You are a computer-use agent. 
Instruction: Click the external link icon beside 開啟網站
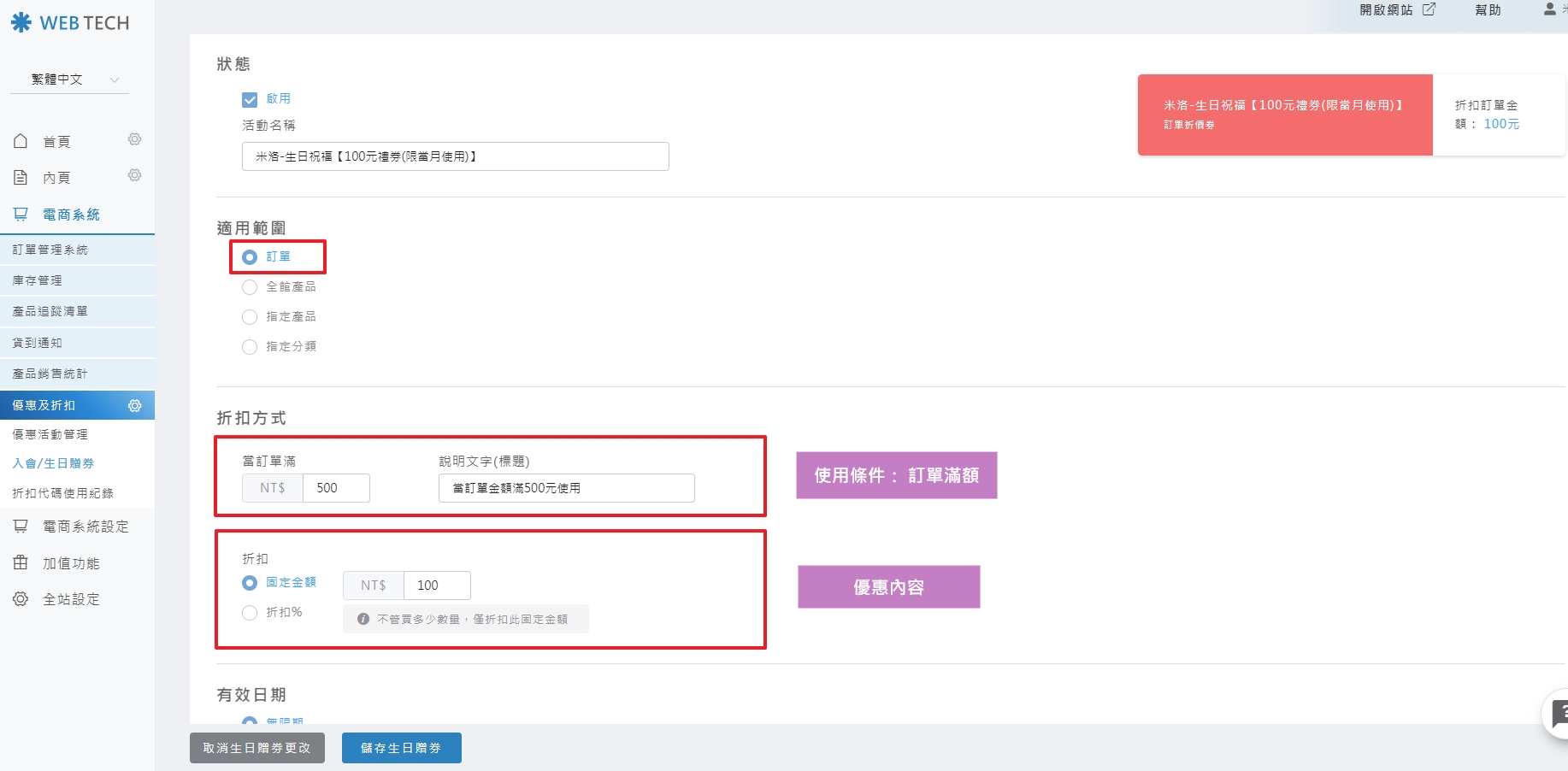click(x=1429, y=9)
